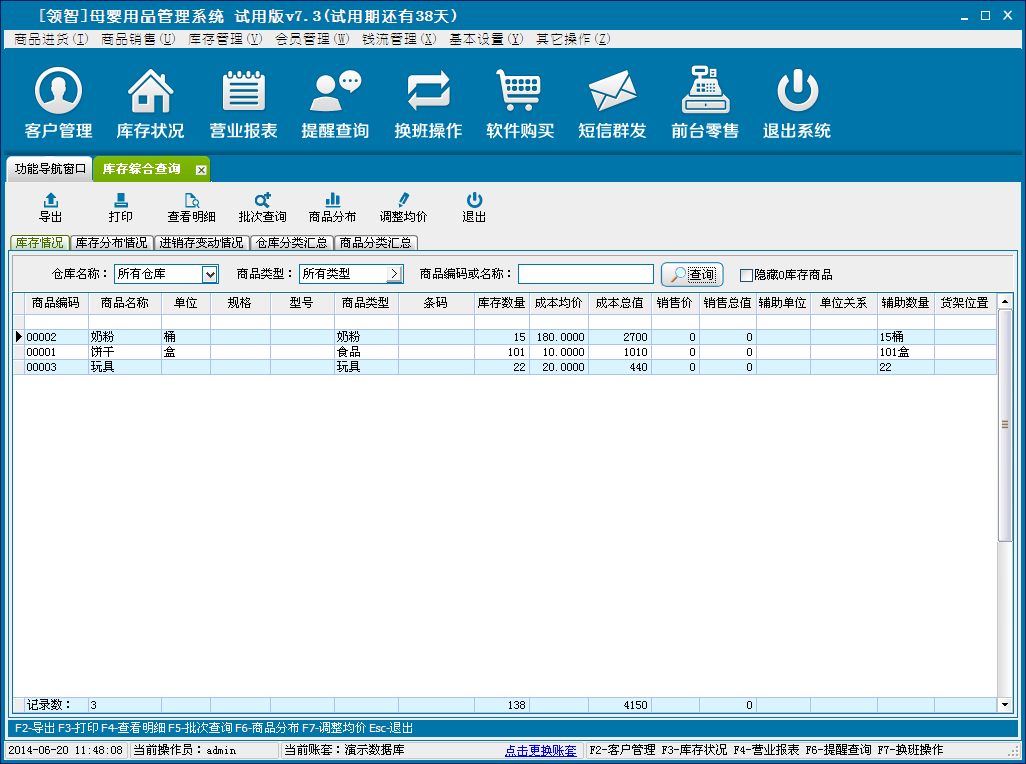Toggle 隐藏0库存商品 checkbox
The image size is (1026, 764).
pyautogui.click(x=746, y=275)
